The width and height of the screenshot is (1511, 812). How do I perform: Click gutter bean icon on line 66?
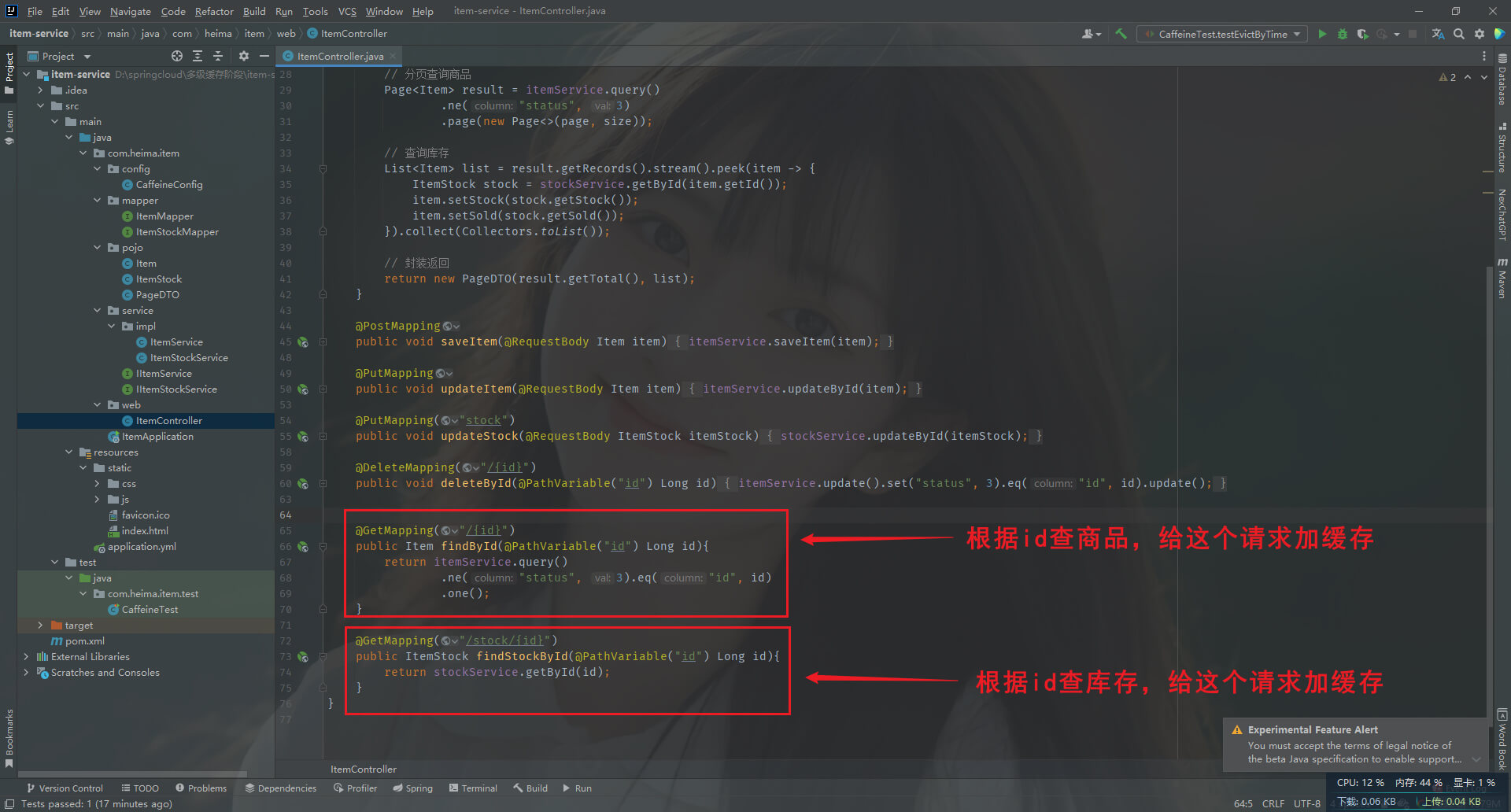[x=303, y=547]
